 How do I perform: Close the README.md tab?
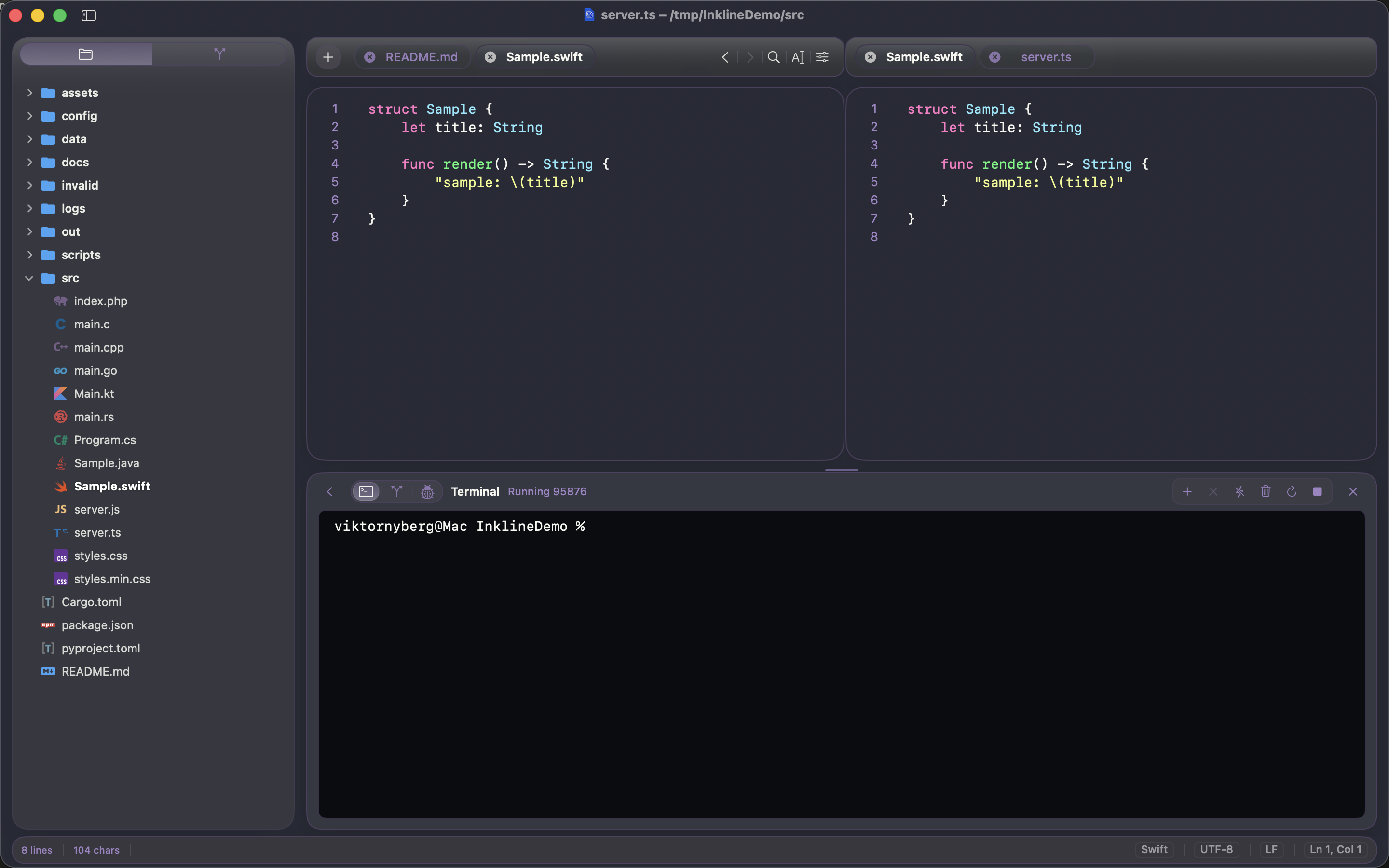click(370, 57)
